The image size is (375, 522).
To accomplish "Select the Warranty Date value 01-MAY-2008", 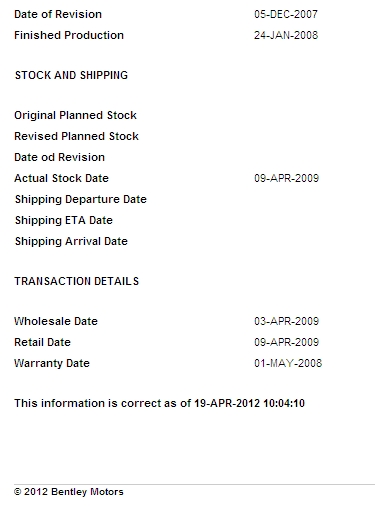I will (288, 363).
